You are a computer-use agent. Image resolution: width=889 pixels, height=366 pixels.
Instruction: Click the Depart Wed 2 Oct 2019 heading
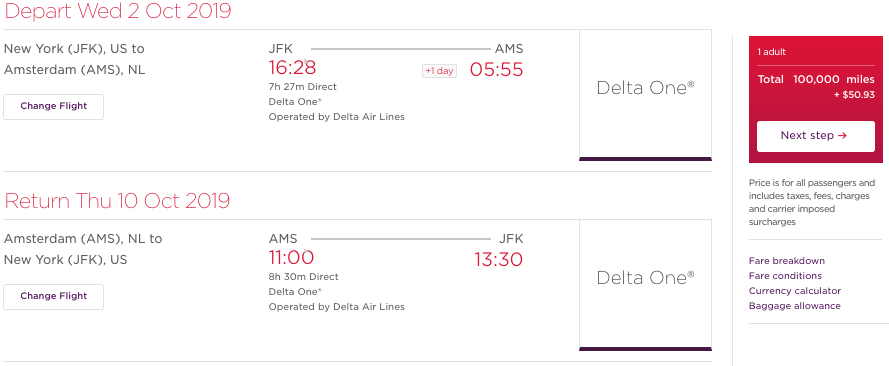point(117,11)
